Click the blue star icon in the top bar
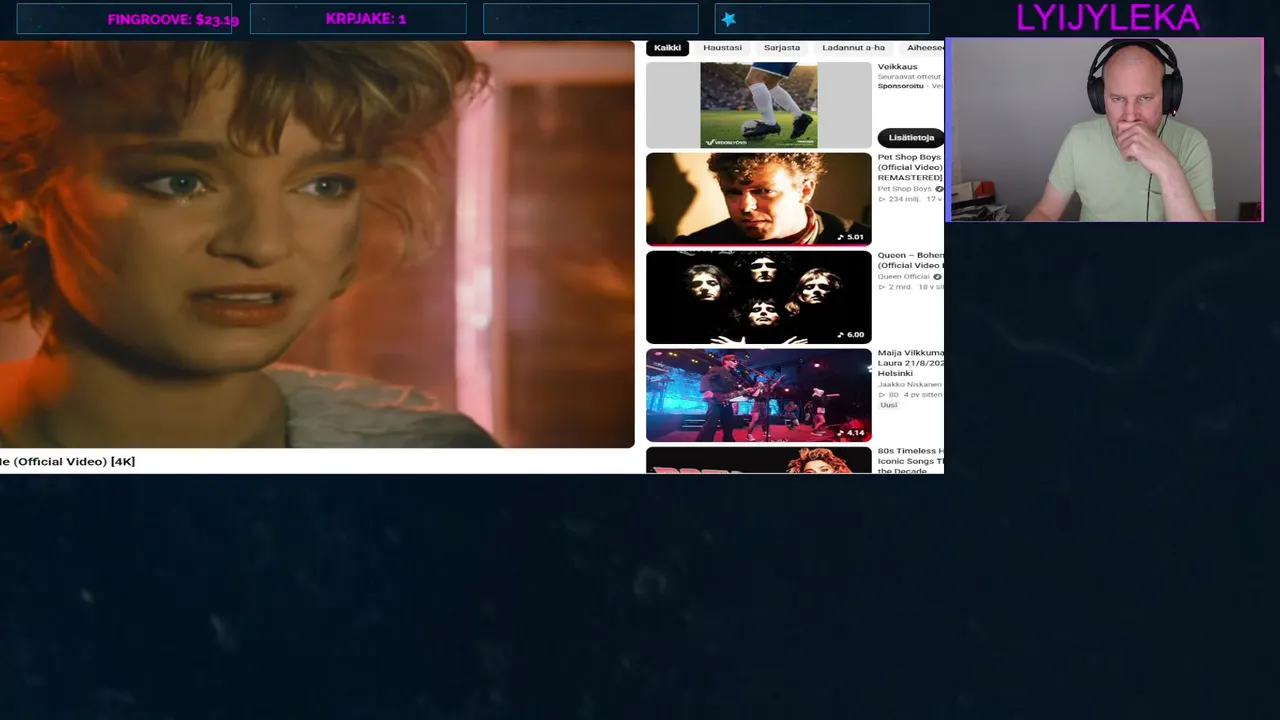 (728, 19)
